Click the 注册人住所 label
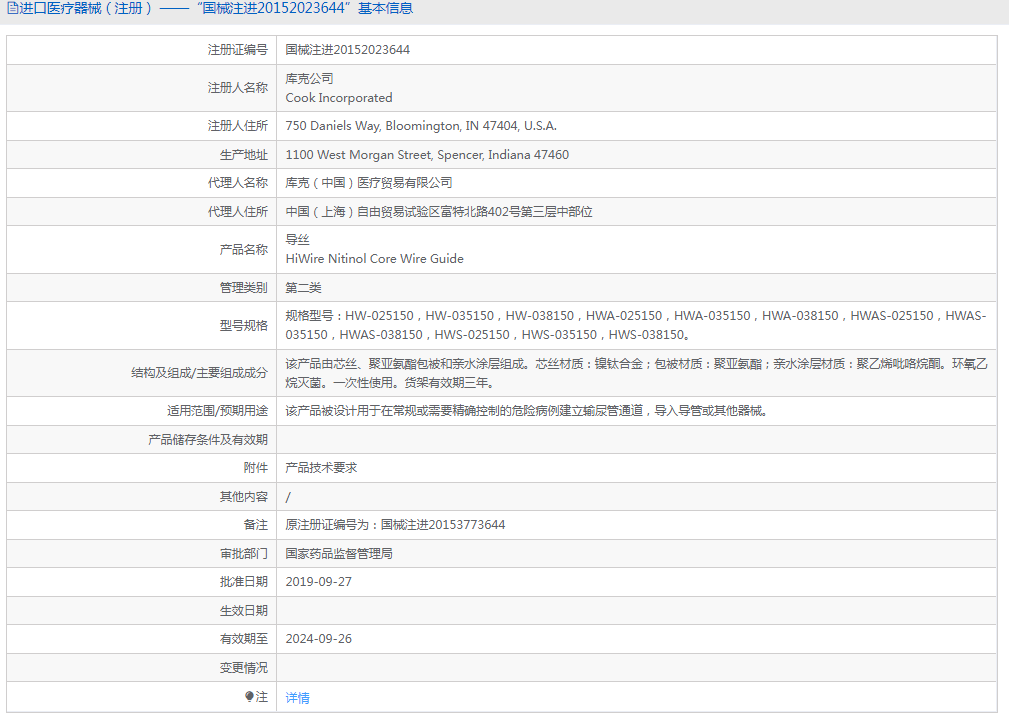The width and height of the screenshot is (1009, 723). pyautogui.click(x=237, y=126)
